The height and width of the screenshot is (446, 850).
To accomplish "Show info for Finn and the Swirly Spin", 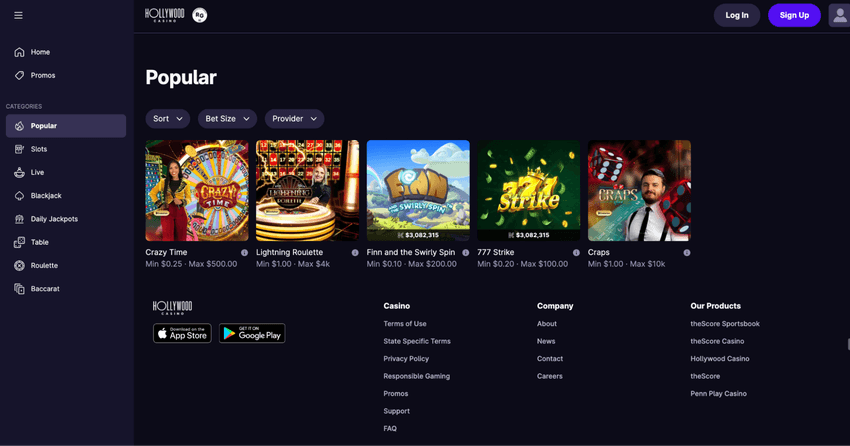I will point(466,253).
